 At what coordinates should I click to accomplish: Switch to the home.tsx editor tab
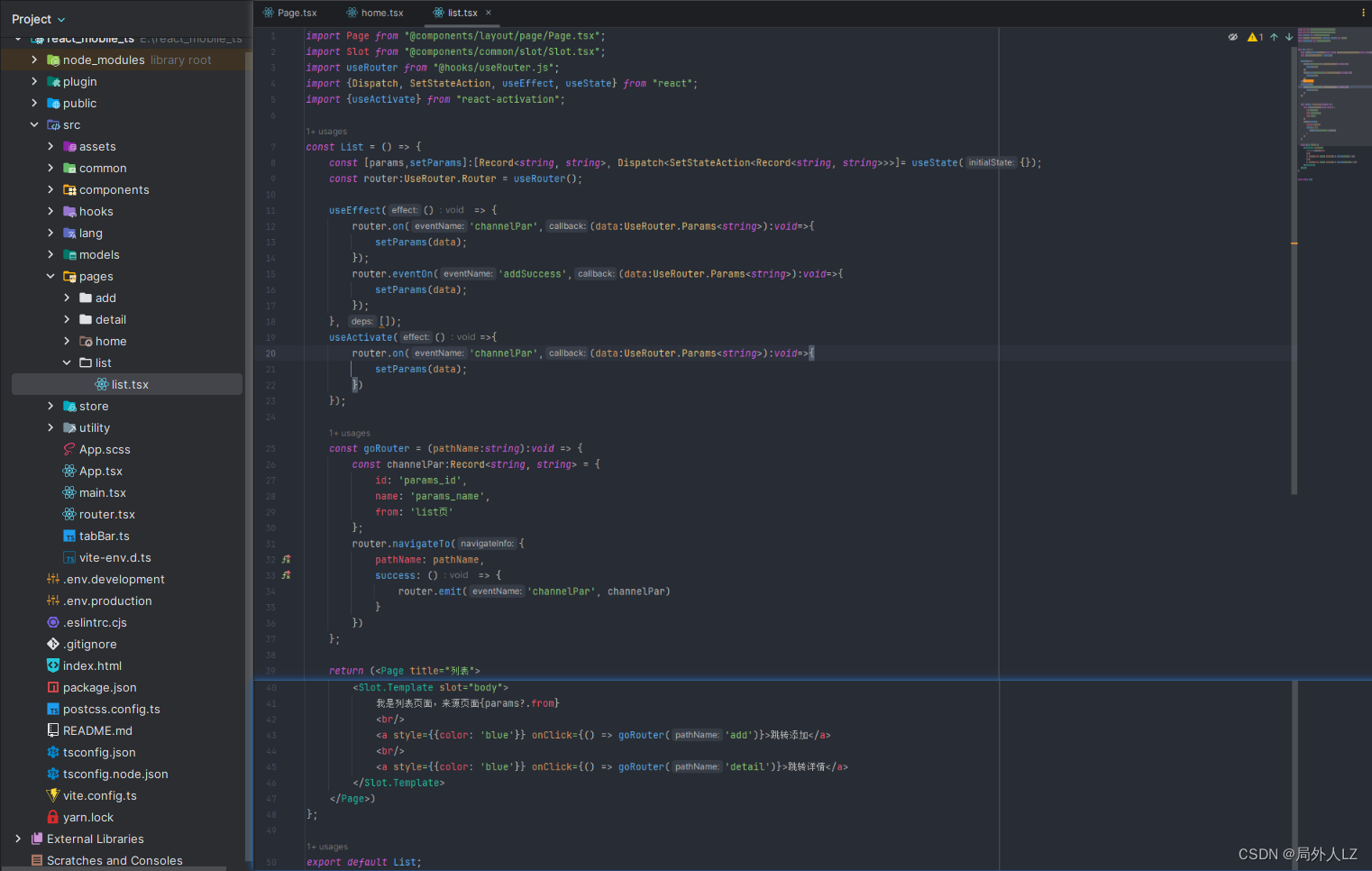coord(375,13)
